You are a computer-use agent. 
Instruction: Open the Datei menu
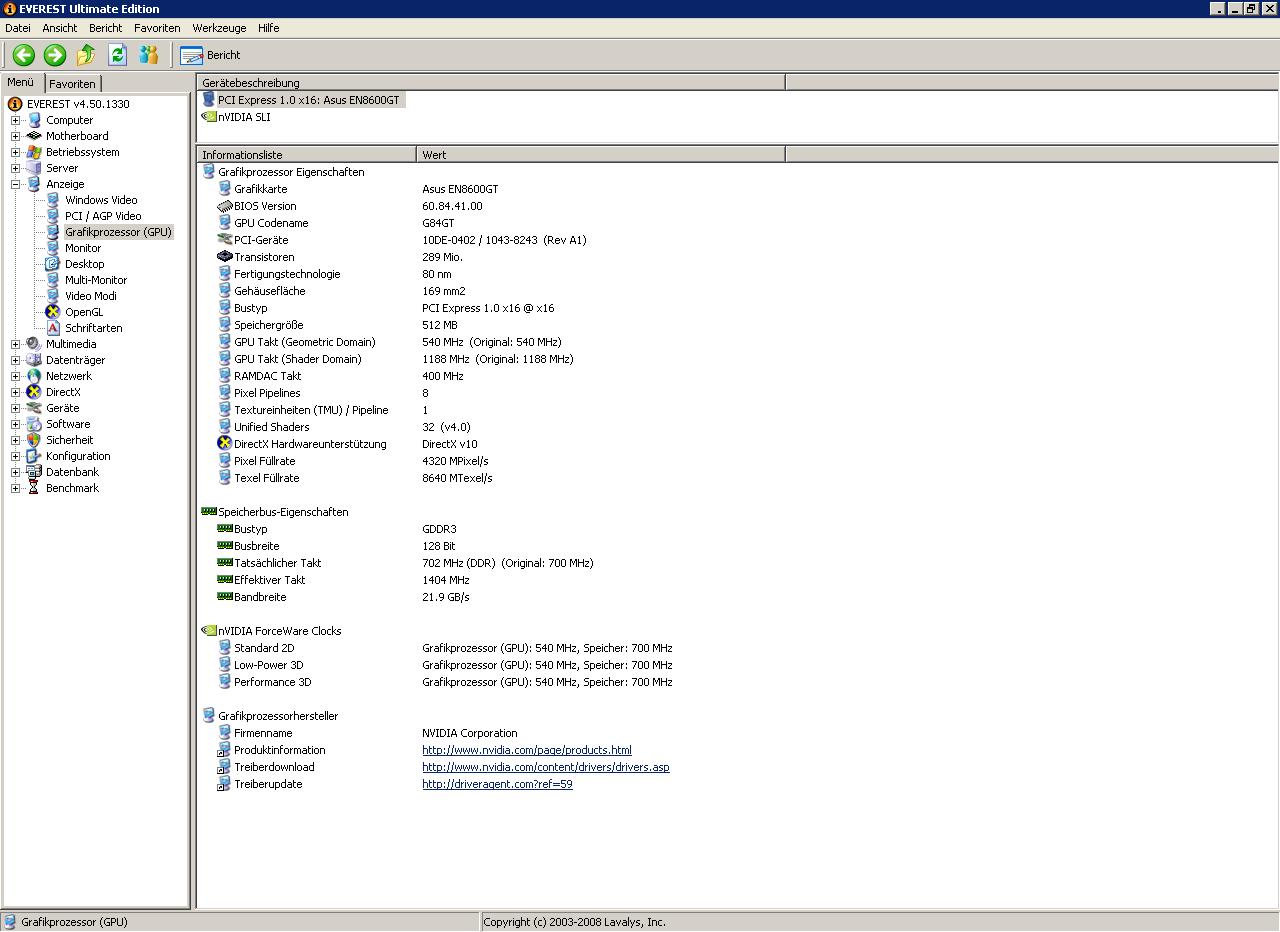tap(18, 28)
